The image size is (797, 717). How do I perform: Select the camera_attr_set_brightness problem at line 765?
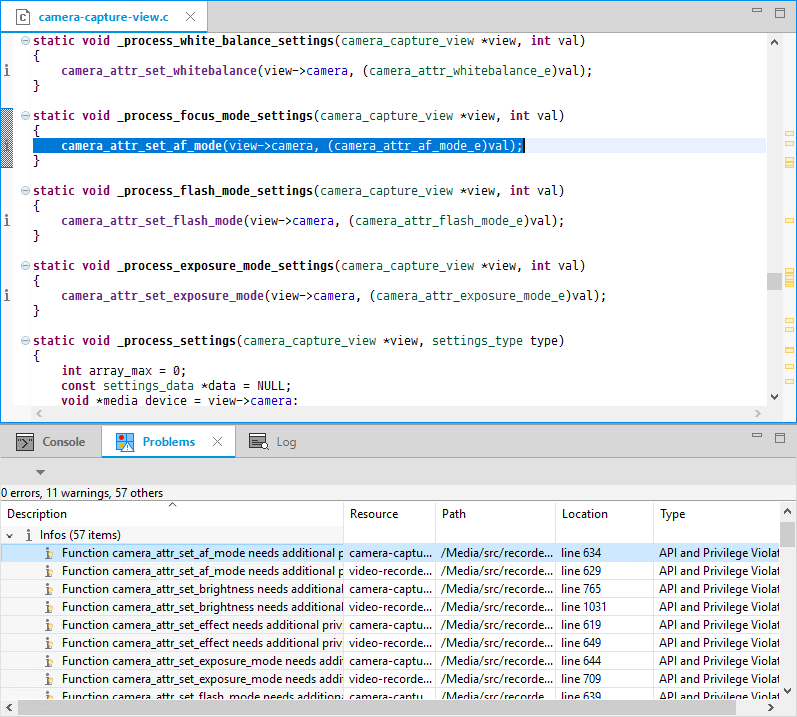(200, 589)
